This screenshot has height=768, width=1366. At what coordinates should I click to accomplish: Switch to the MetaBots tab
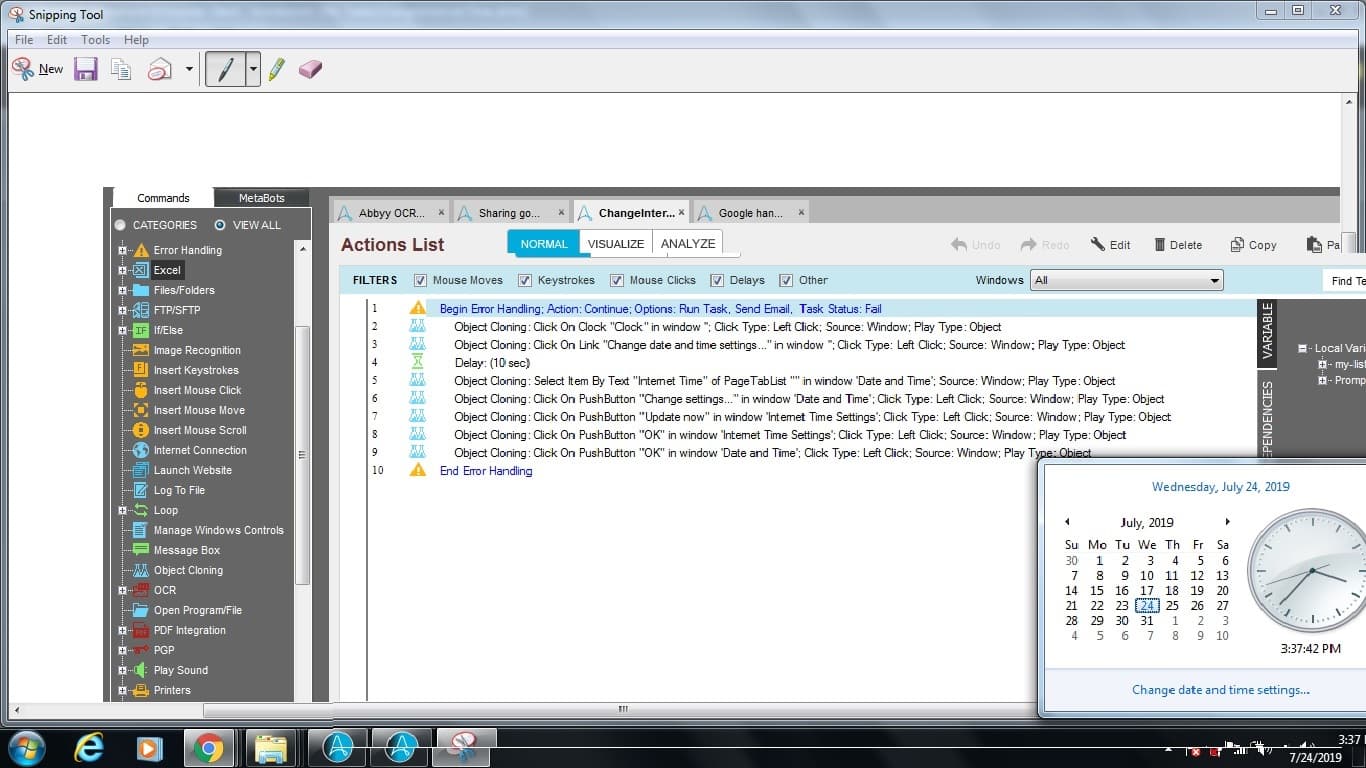(261, 198)
